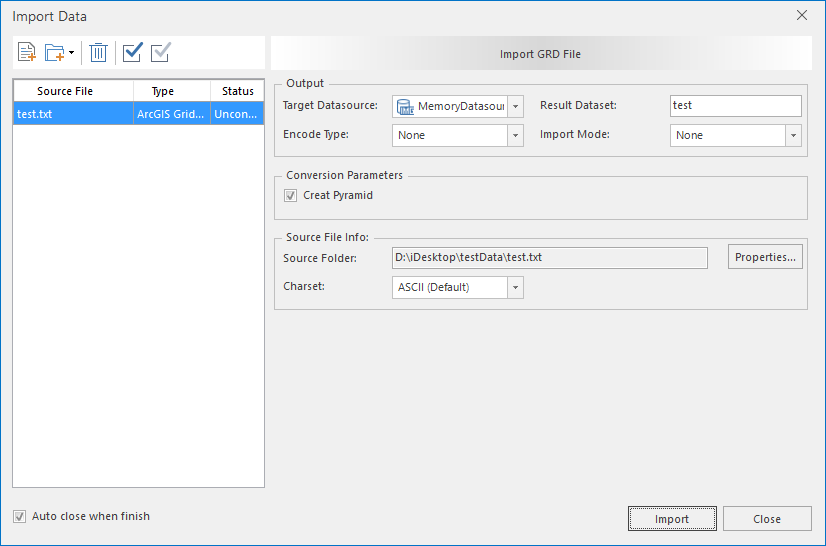Click the Delete trash can icon
This screenshot has width=826, height=546.
click(x=98, y=53)
